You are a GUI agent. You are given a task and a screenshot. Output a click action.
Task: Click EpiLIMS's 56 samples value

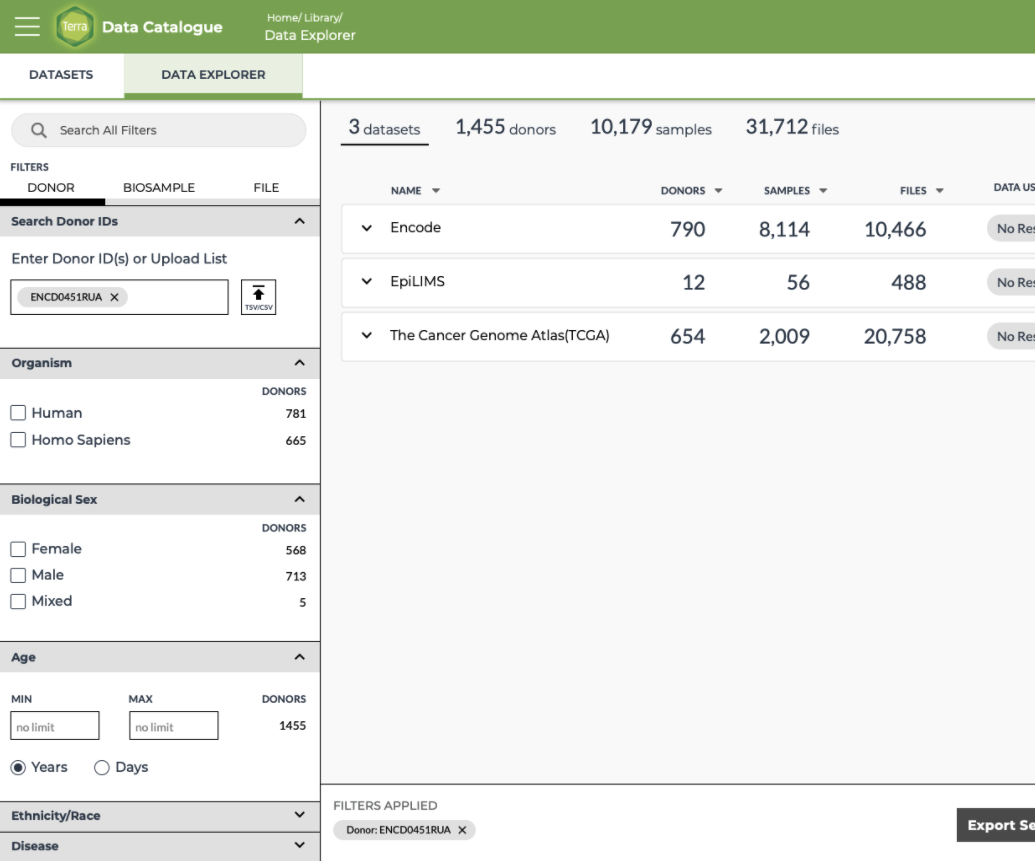(x=798, y=283)
